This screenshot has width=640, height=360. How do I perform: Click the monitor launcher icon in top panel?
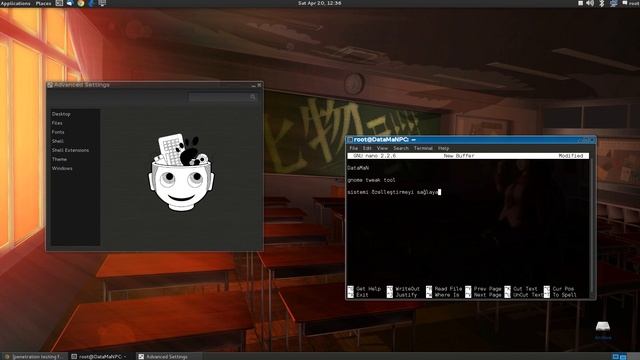click(102, 3)
